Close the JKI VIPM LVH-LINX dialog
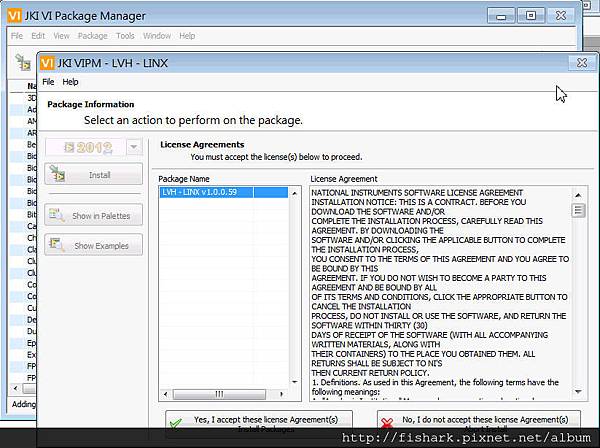This screenshot has width=600, height=448. pos(582,63)
